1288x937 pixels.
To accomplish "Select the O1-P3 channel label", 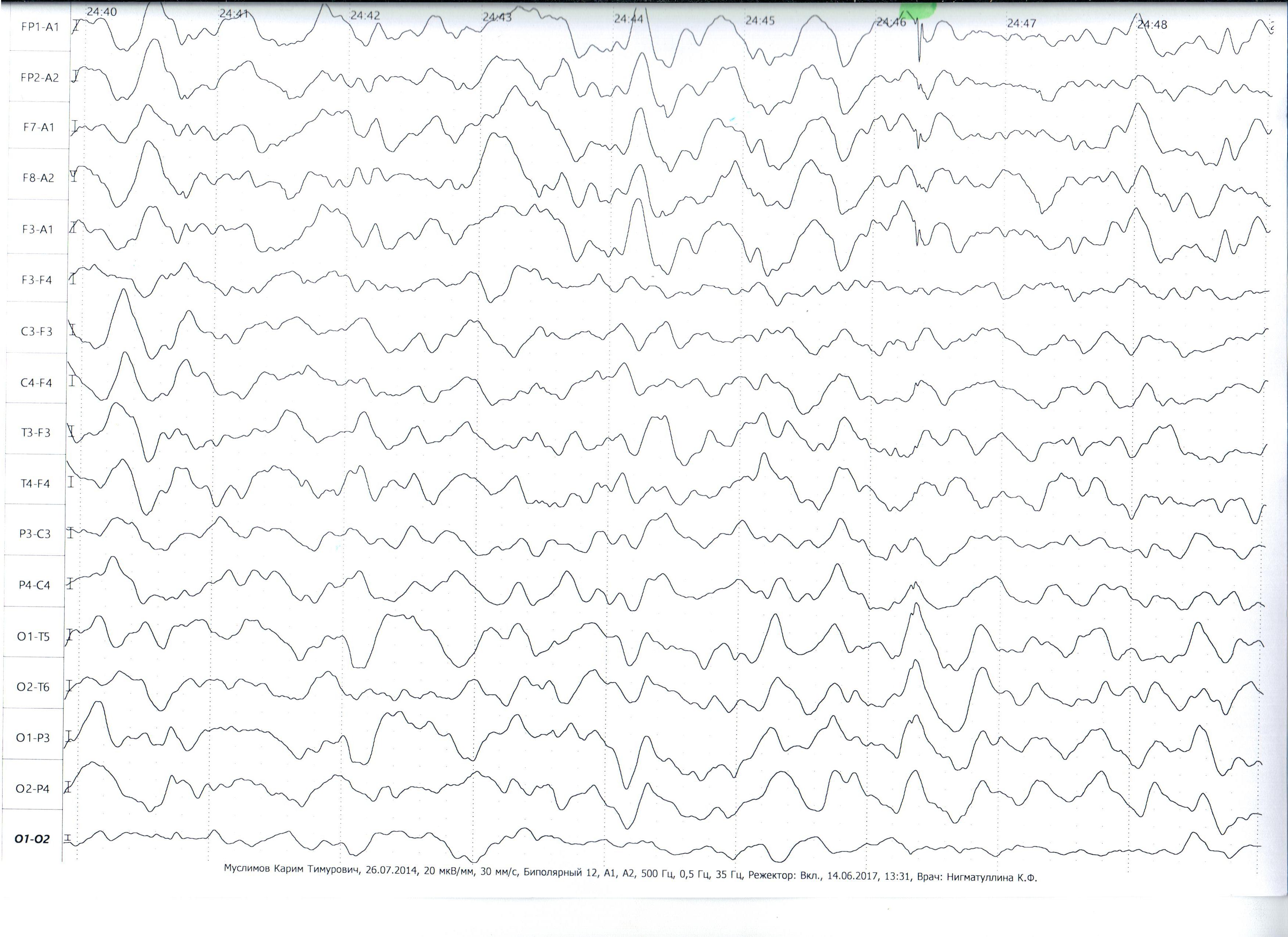I will click(x=32, y=738).
